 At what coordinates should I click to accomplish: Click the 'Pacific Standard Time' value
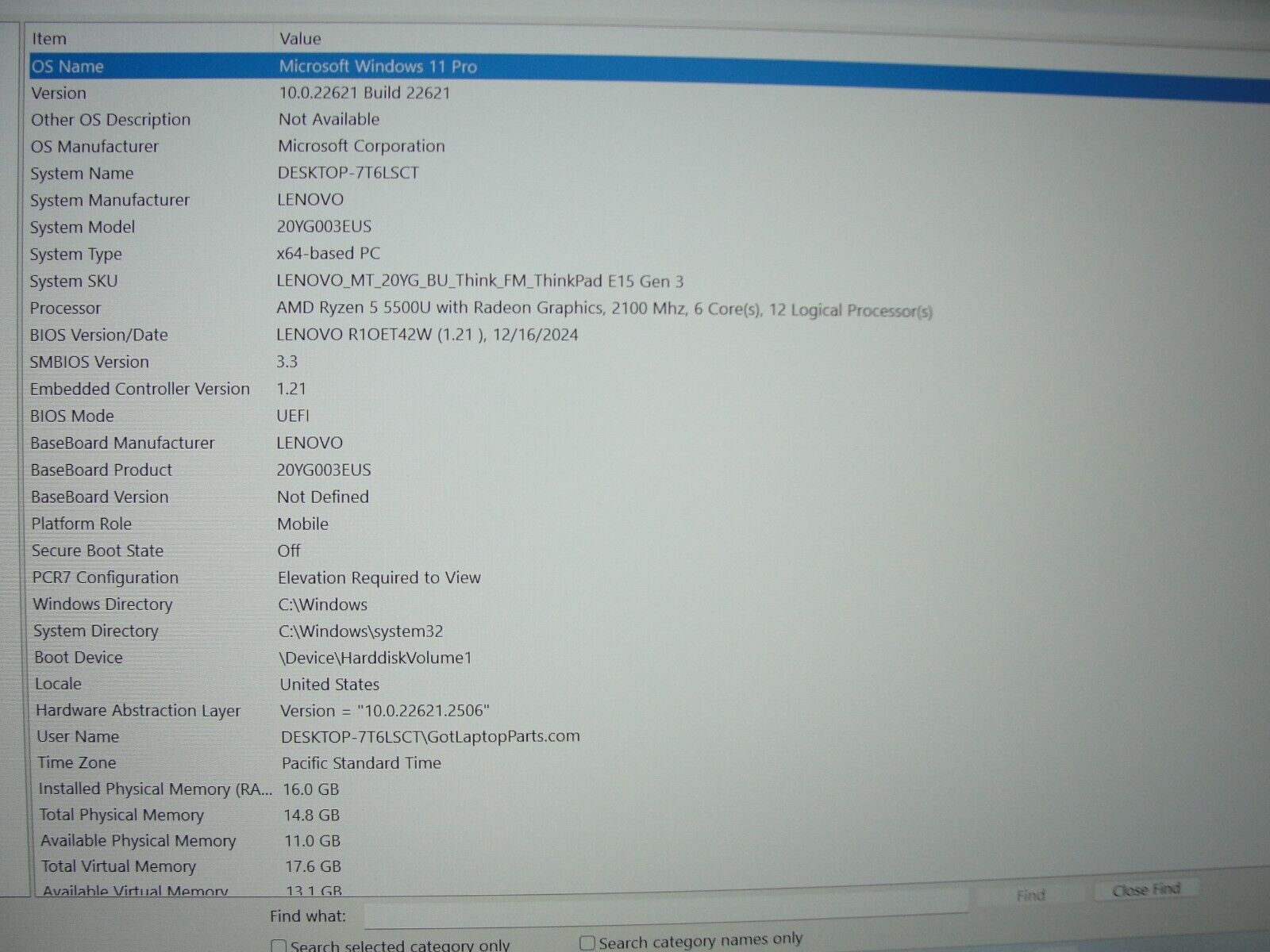tap(361, 763)
